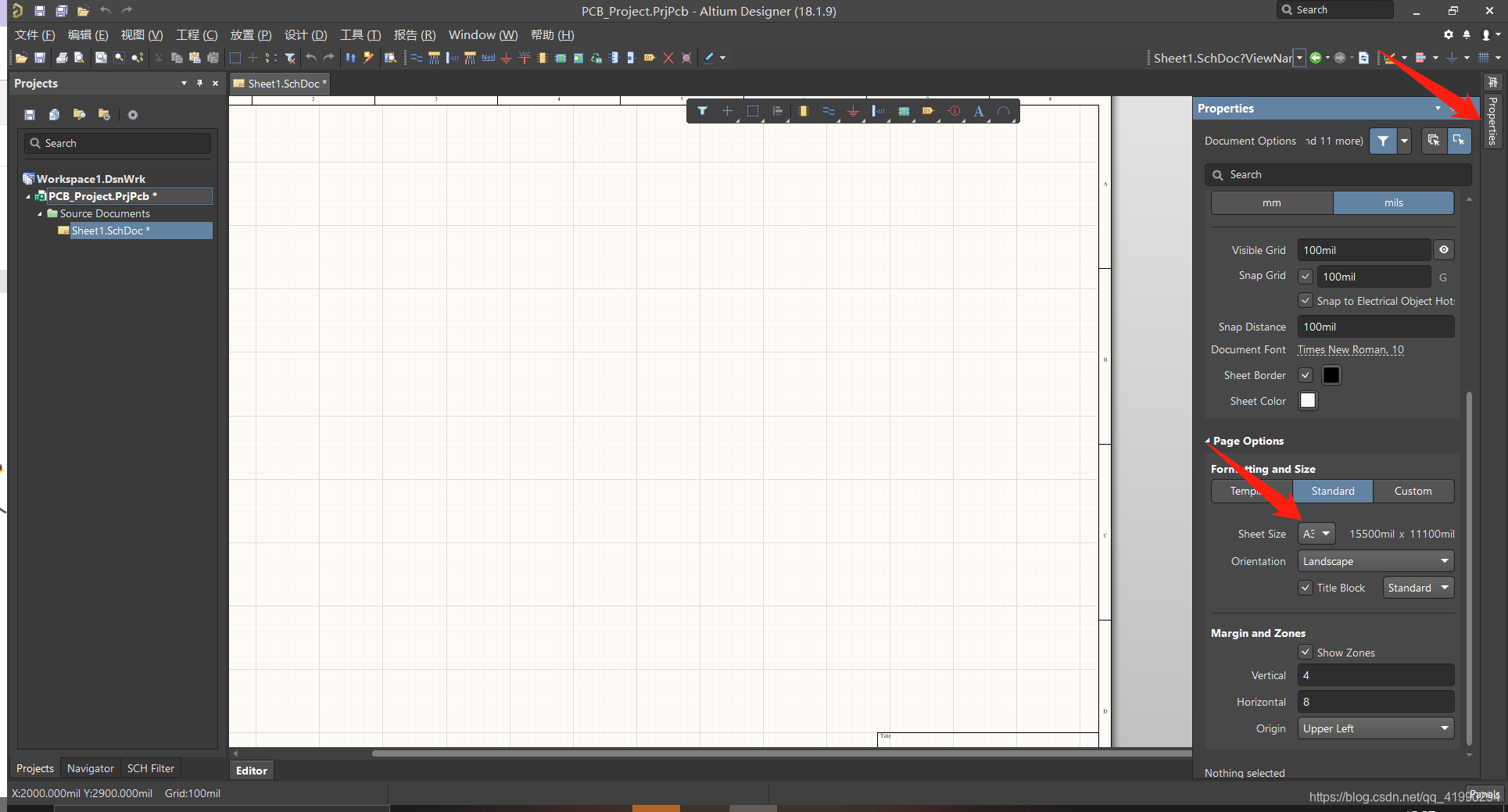The image size is (1508, 812).
Task: Switch units to mm
Action: click(1271, 203)
